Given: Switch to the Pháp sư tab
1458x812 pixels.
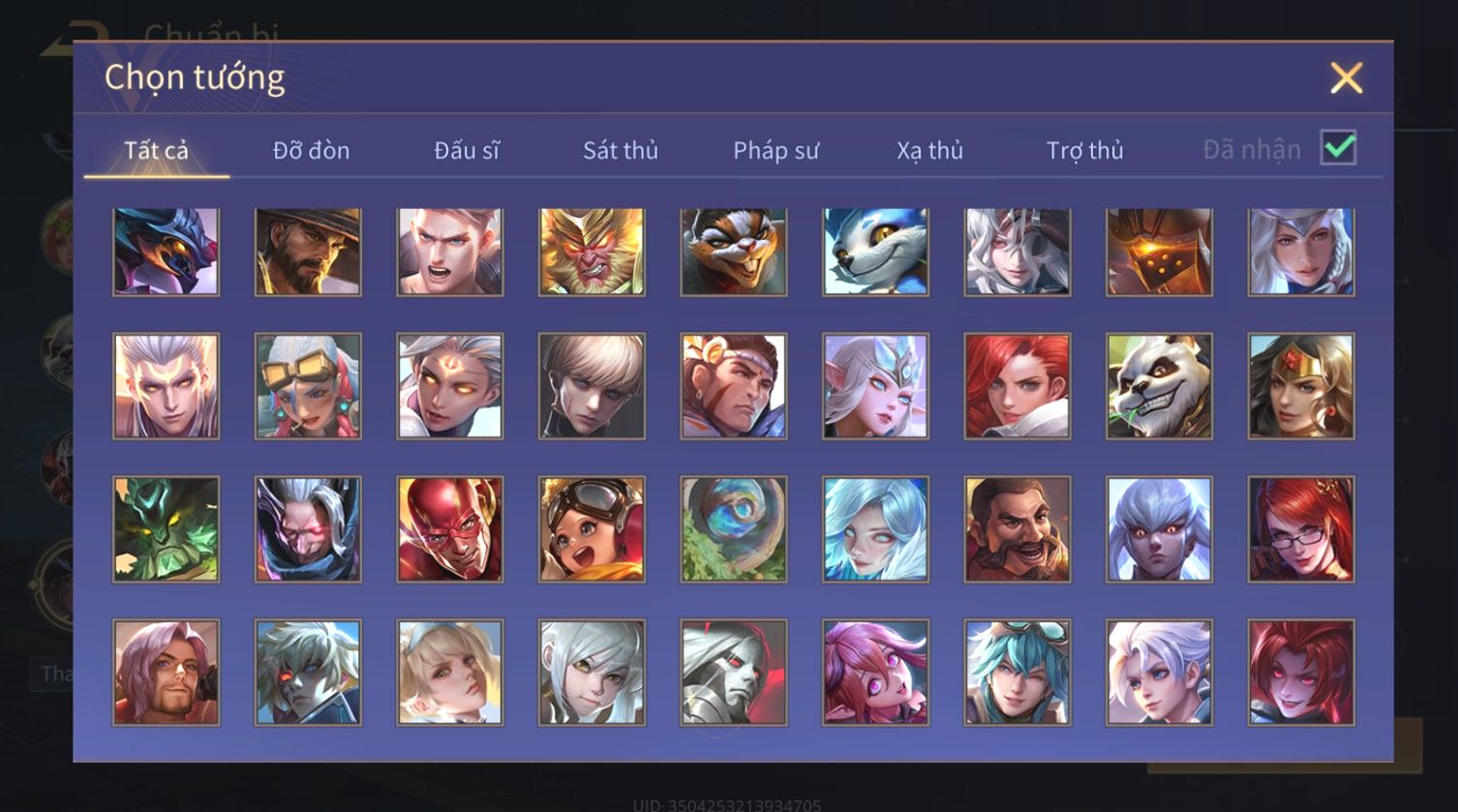Looking at the screenshot, I should pos(775,150).
